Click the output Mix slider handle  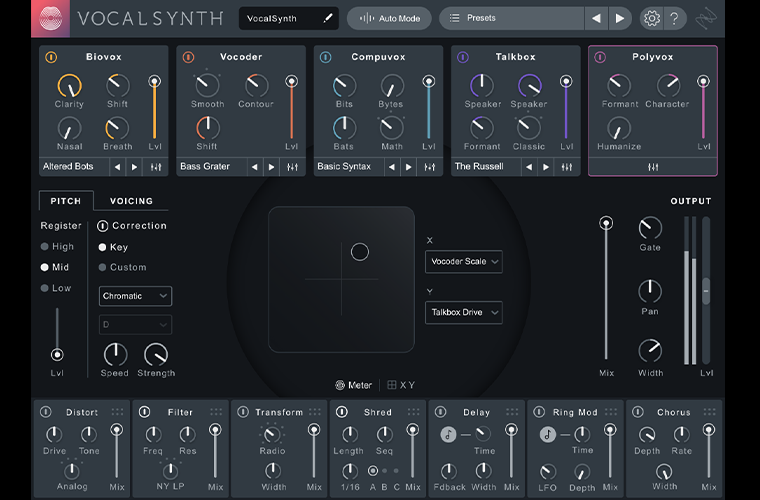[605, 223]
